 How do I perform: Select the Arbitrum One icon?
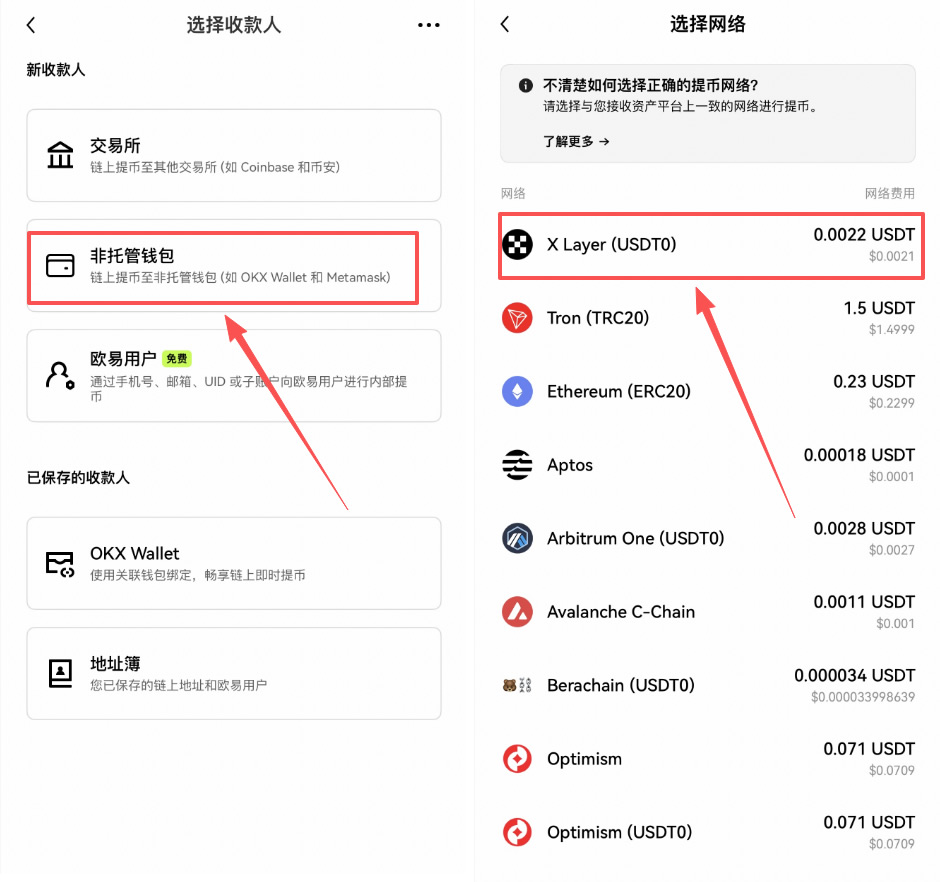coord(517,538)
